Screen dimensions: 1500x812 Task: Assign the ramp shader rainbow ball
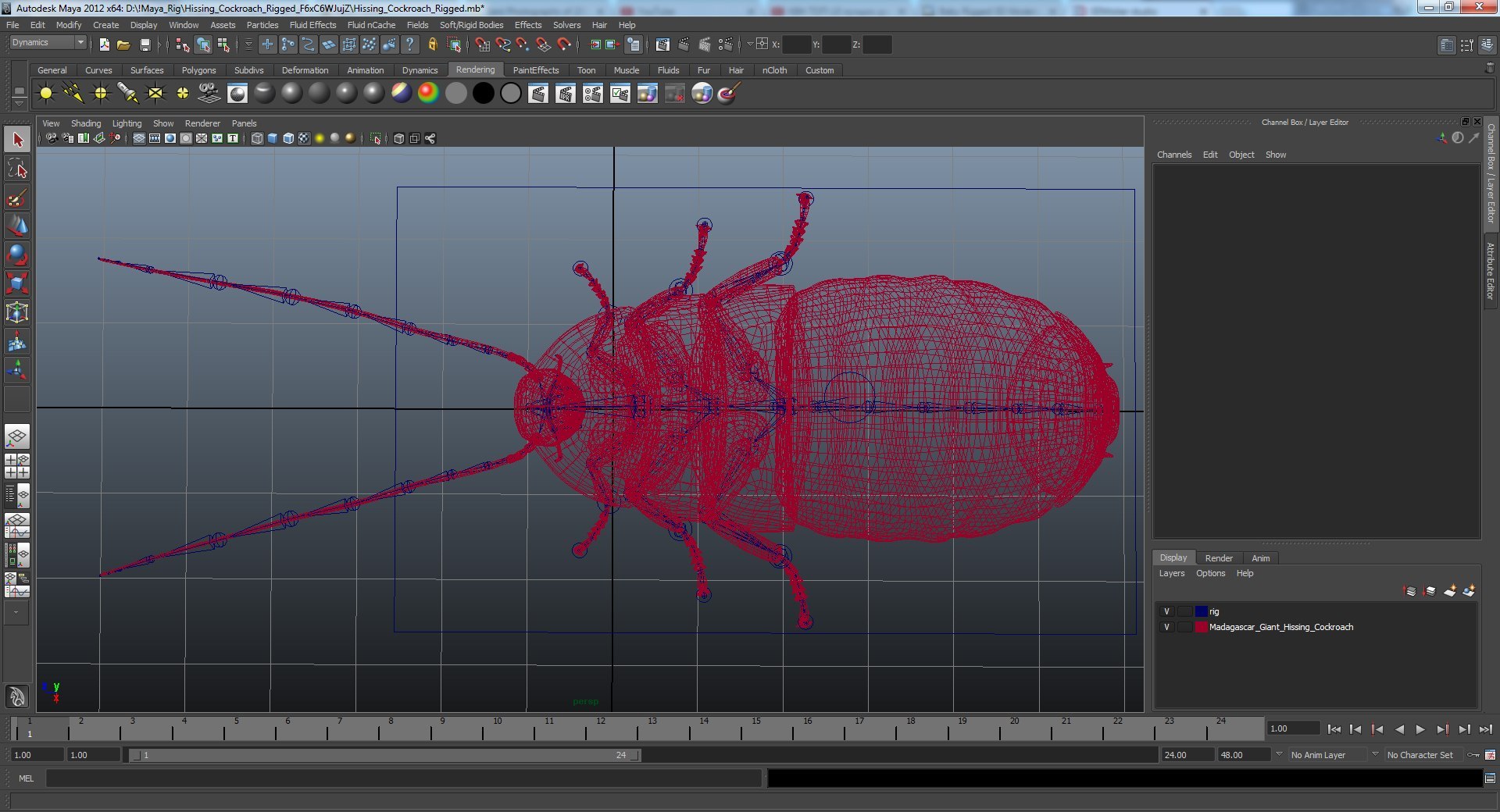pos(428,94)
